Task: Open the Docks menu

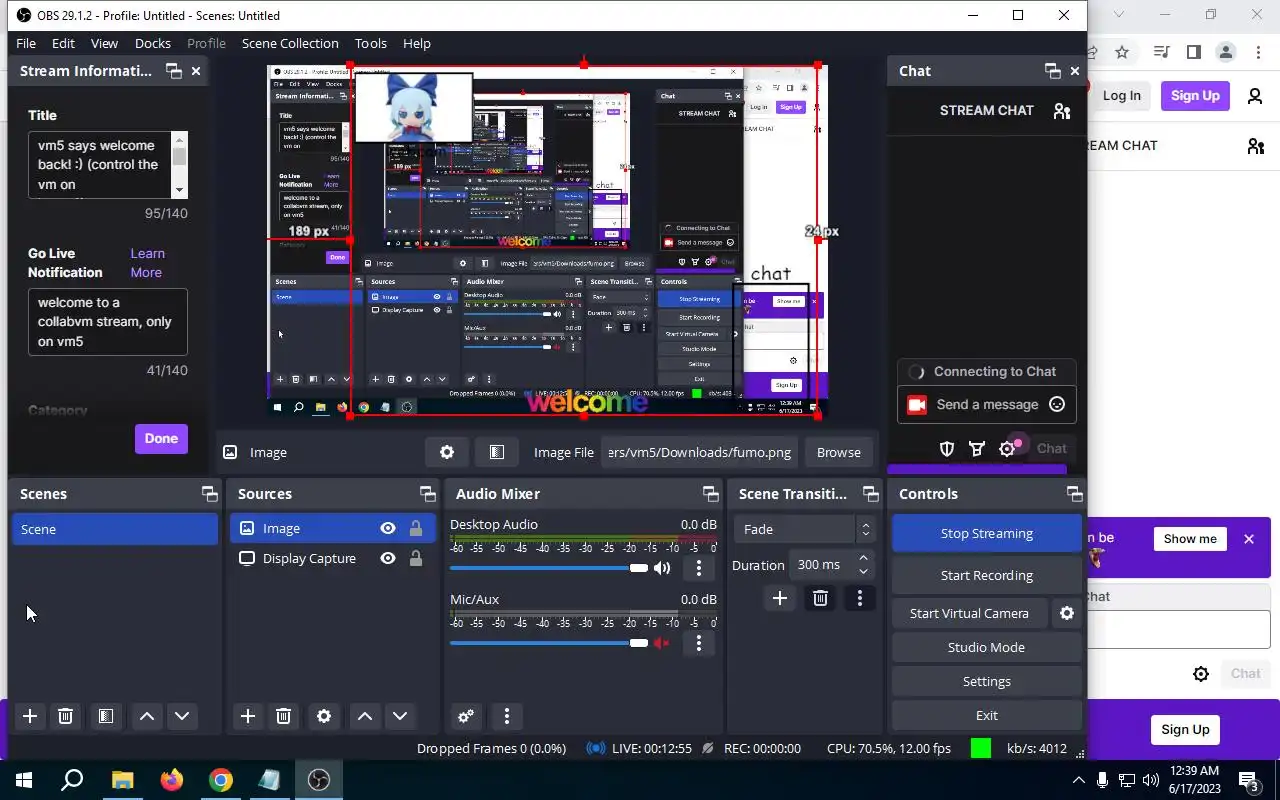Action: (153, 43)
